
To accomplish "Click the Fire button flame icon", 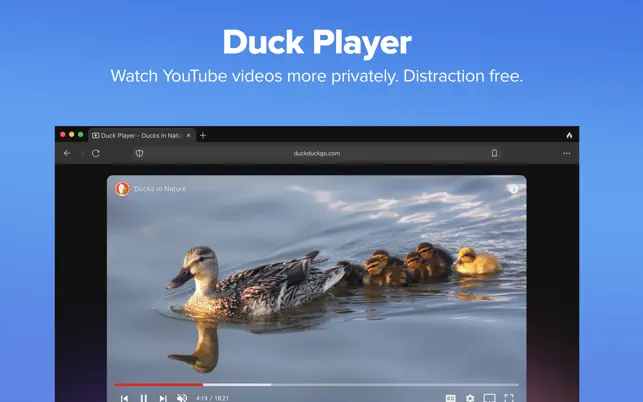I will pos(569,135).
